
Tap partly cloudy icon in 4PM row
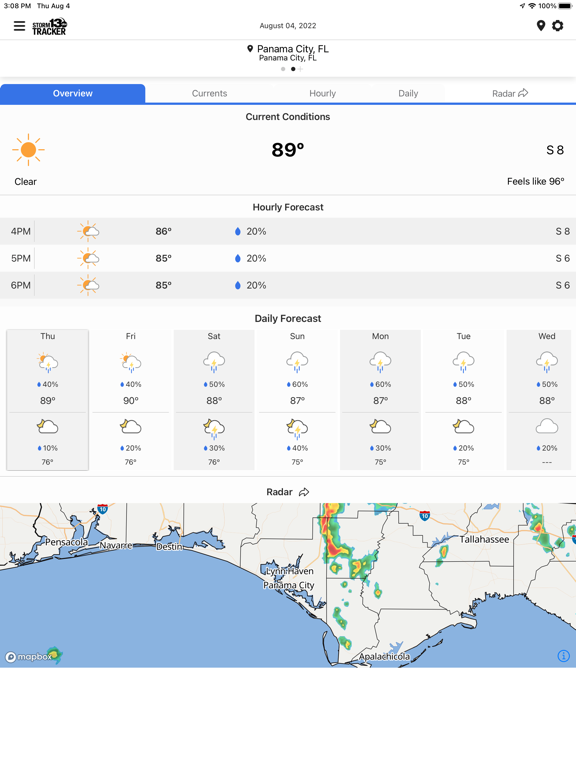[x=88, y=231]
